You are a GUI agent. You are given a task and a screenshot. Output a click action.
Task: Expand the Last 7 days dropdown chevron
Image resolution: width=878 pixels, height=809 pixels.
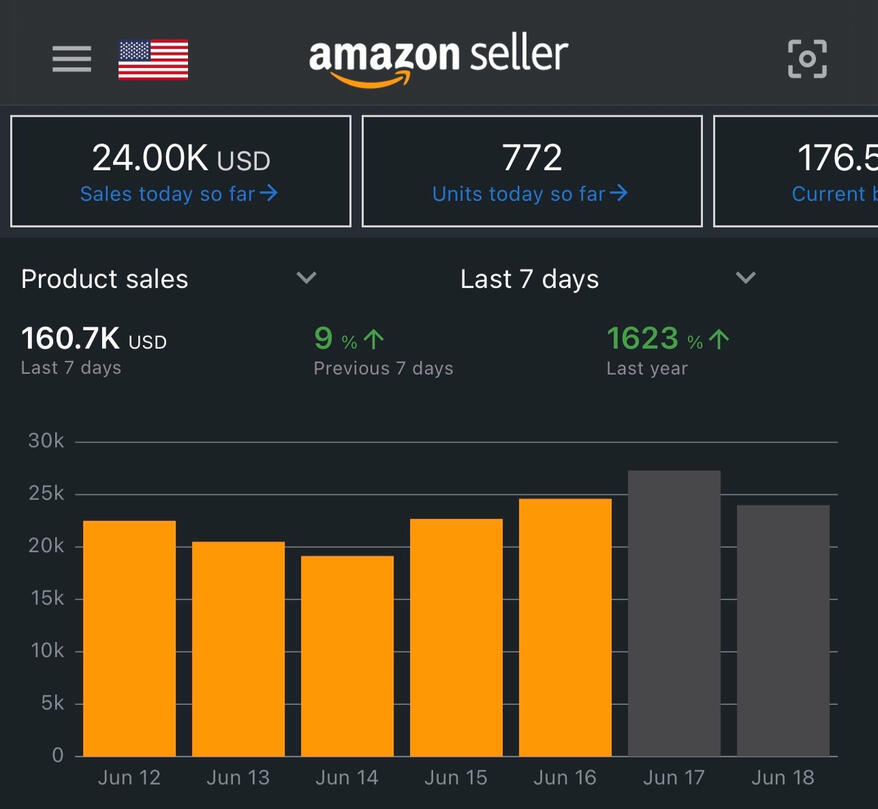(x=745, y=278)
